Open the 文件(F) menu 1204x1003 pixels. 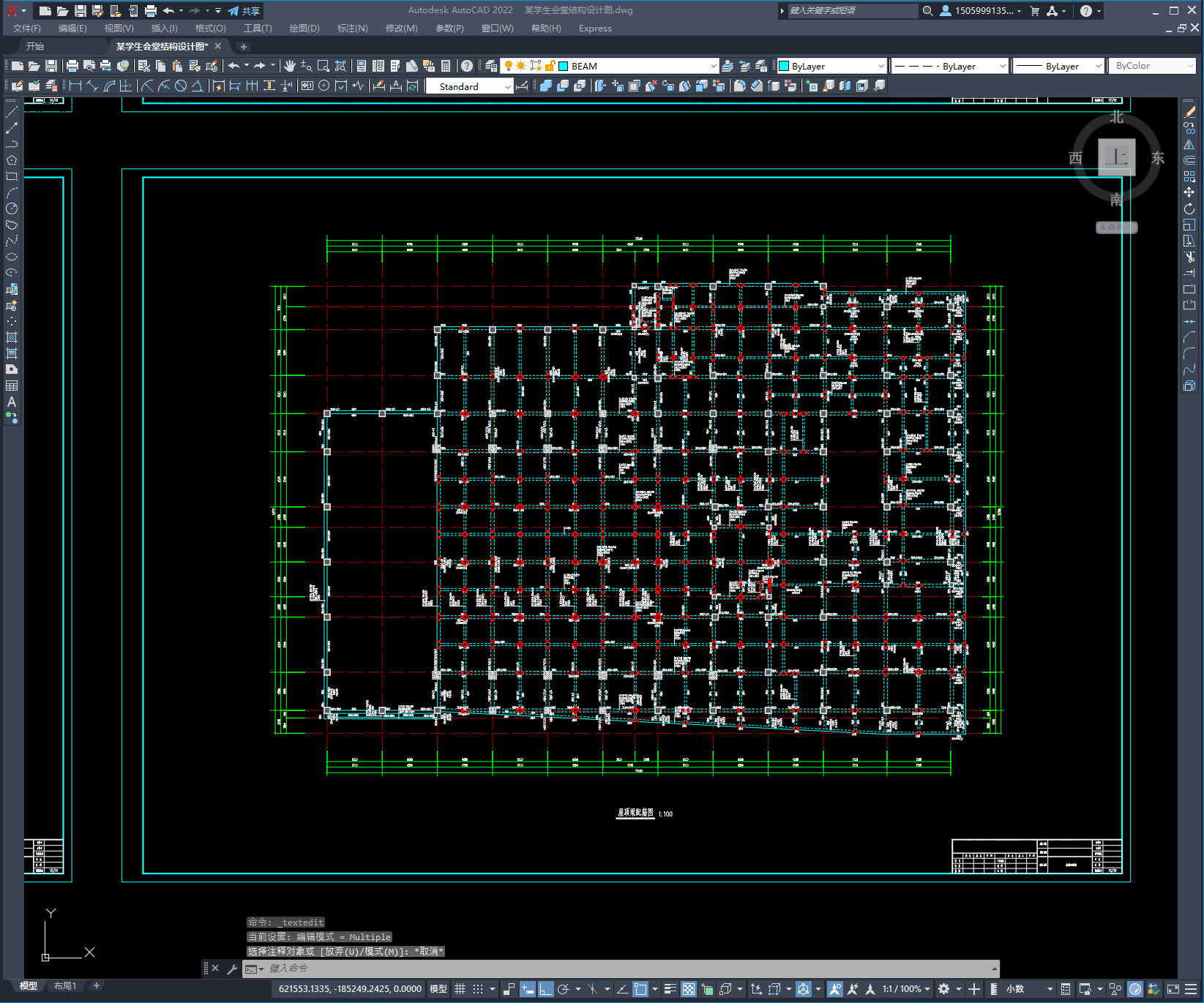[x=27, y=29]
